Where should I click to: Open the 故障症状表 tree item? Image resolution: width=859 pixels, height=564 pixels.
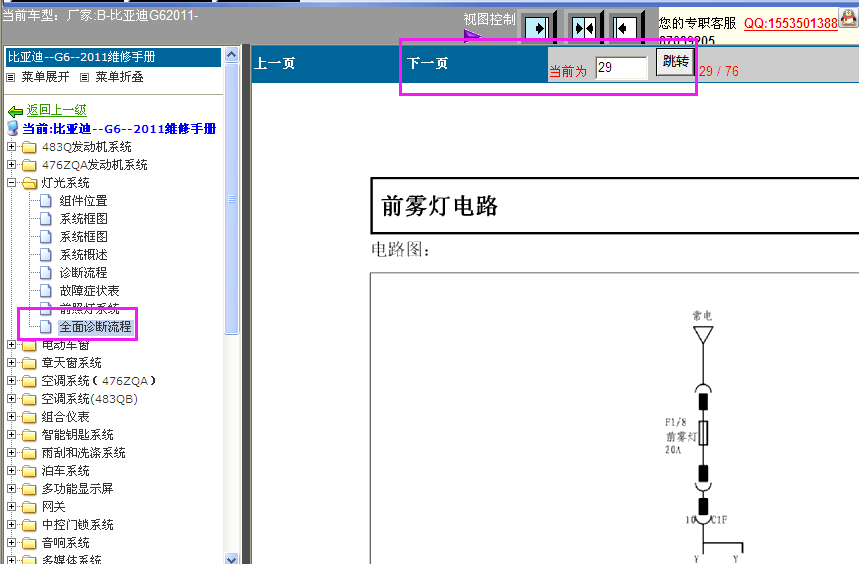(89, 291)
